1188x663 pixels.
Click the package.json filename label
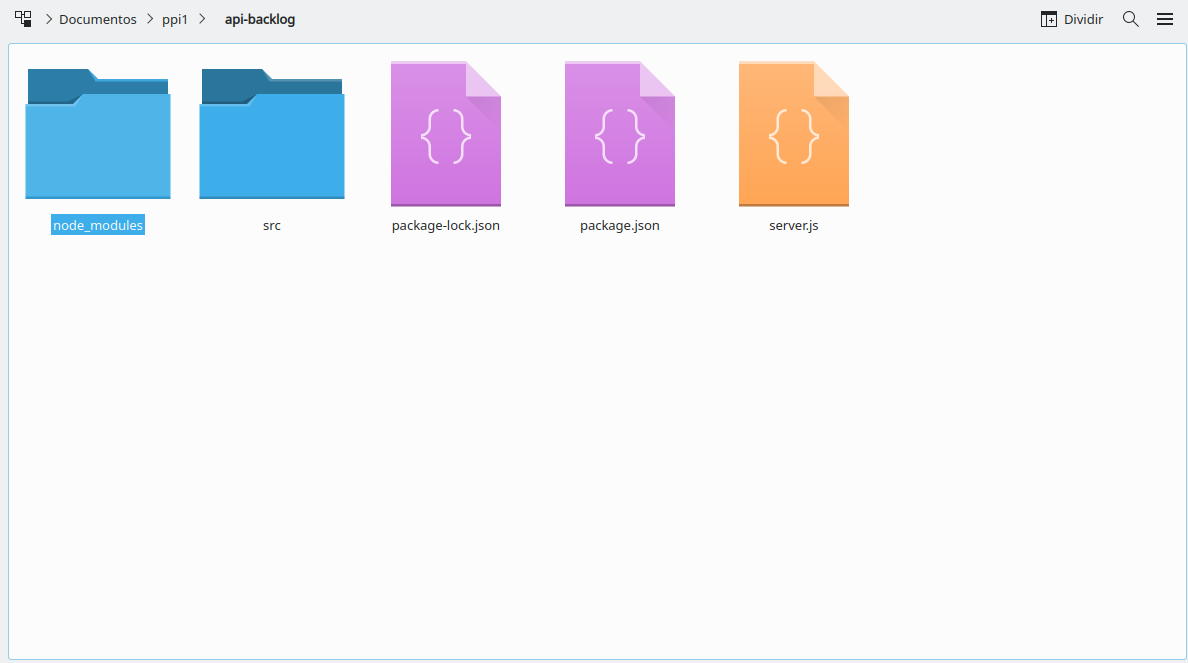(620, 226)
